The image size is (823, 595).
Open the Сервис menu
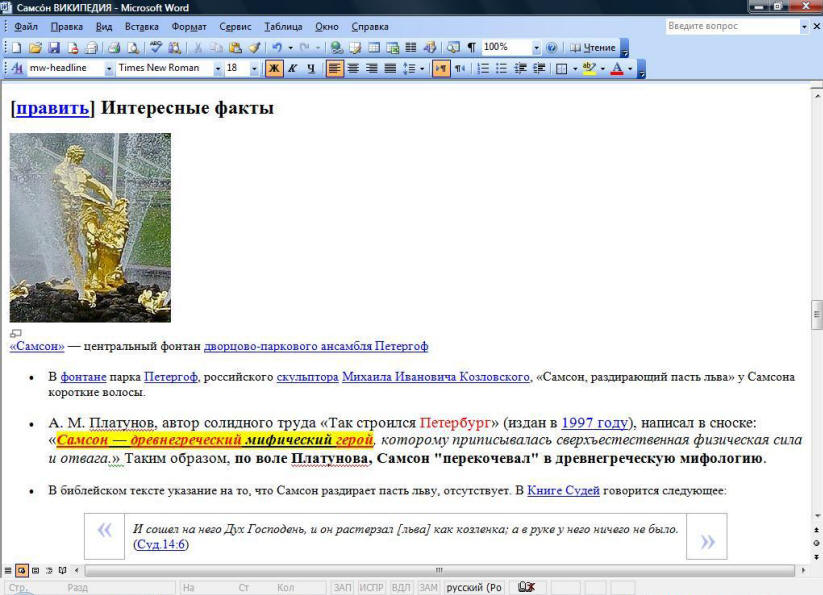point(235,27)
